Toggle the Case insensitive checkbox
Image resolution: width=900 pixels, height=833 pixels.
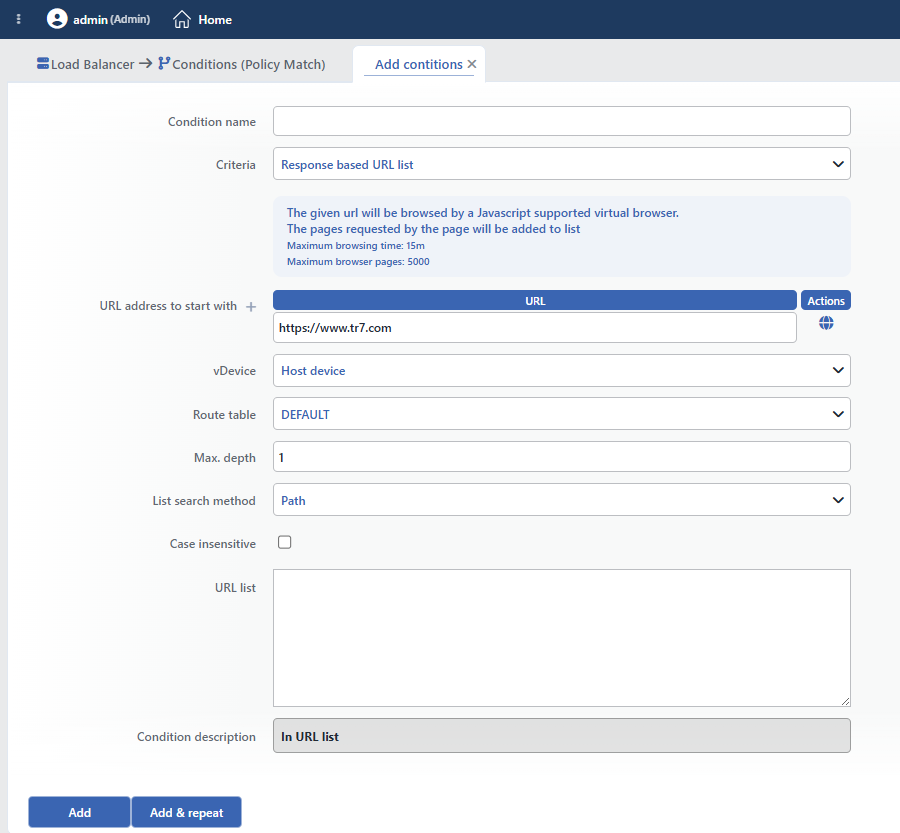pyautogui.click(x=285, y=543)
